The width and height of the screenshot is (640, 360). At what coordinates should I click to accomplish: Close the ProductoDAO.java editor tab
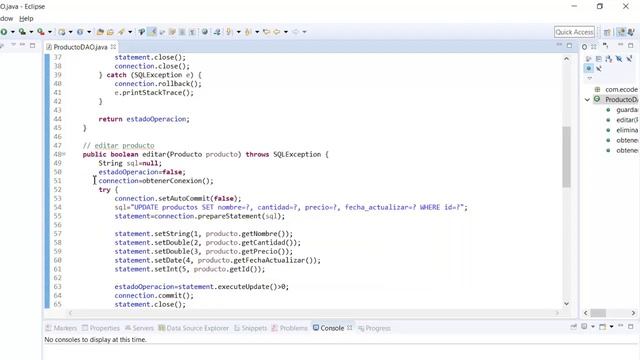click(113, 47)
